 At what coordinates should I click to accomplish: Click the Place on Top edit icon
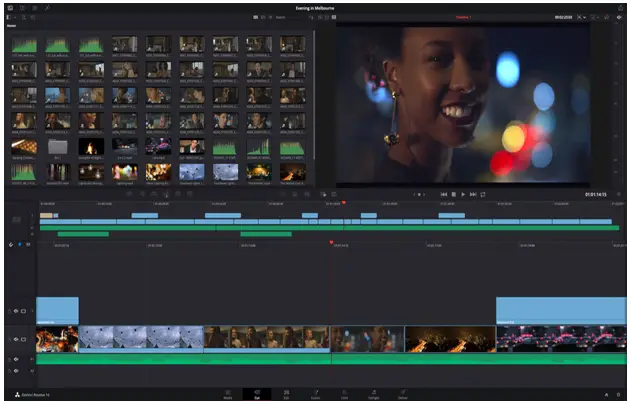[178, 194]
